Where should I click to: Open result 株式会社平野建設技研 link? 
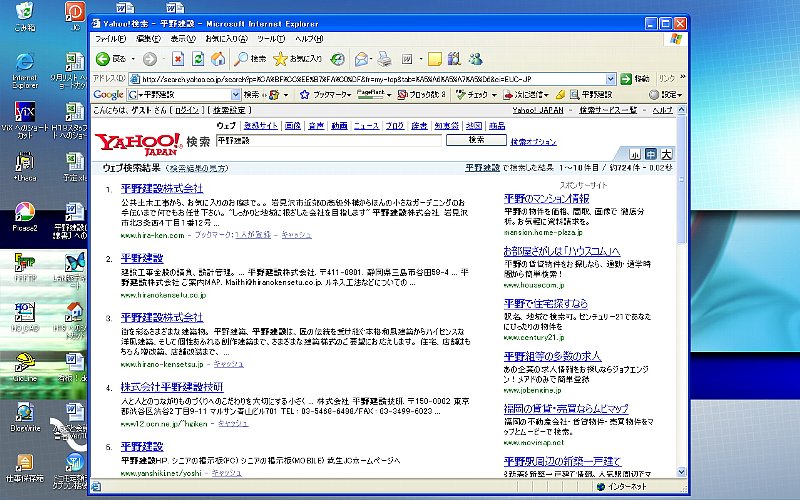coord(172,387)
